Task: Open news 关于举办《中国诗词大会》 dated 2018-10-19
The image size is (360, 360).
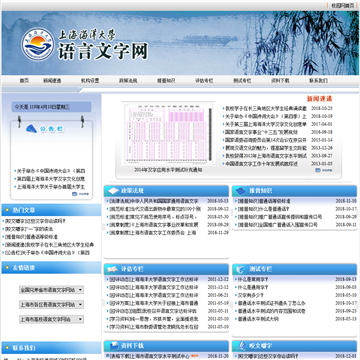Action: (266, 116)
